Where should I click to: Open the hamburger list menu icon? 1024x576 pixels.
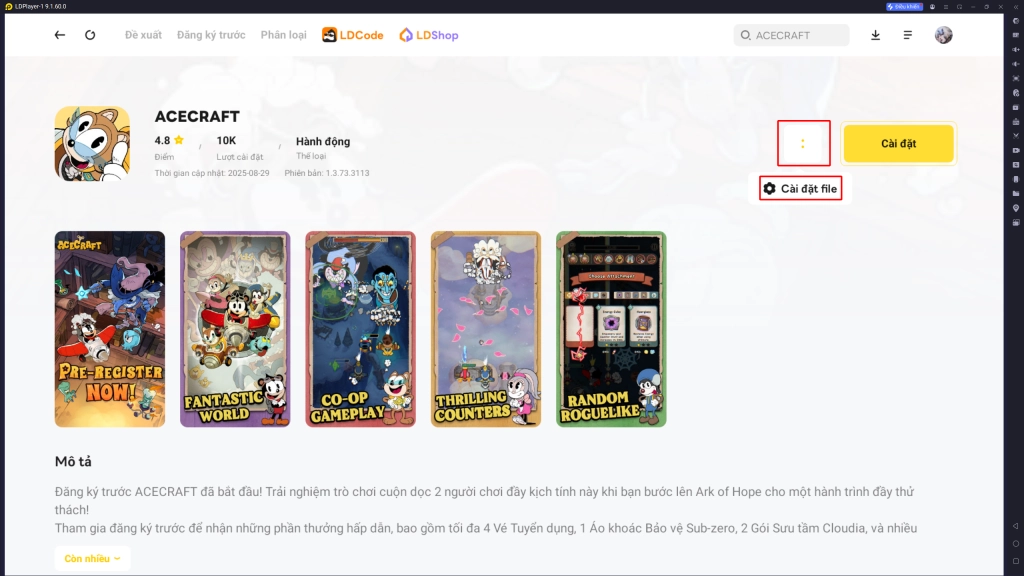click(908, 35)
